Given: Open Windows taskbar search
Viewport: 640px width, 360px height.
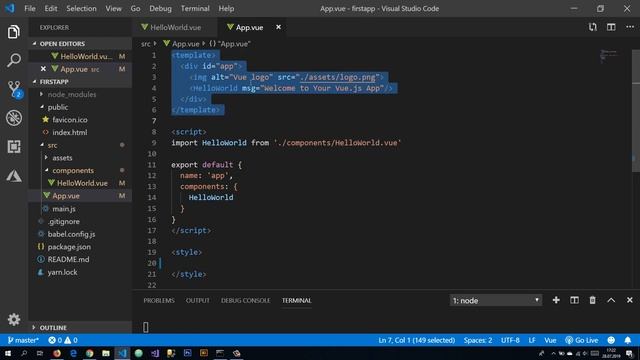Looking at the screenshot, I should pos(24,353).
